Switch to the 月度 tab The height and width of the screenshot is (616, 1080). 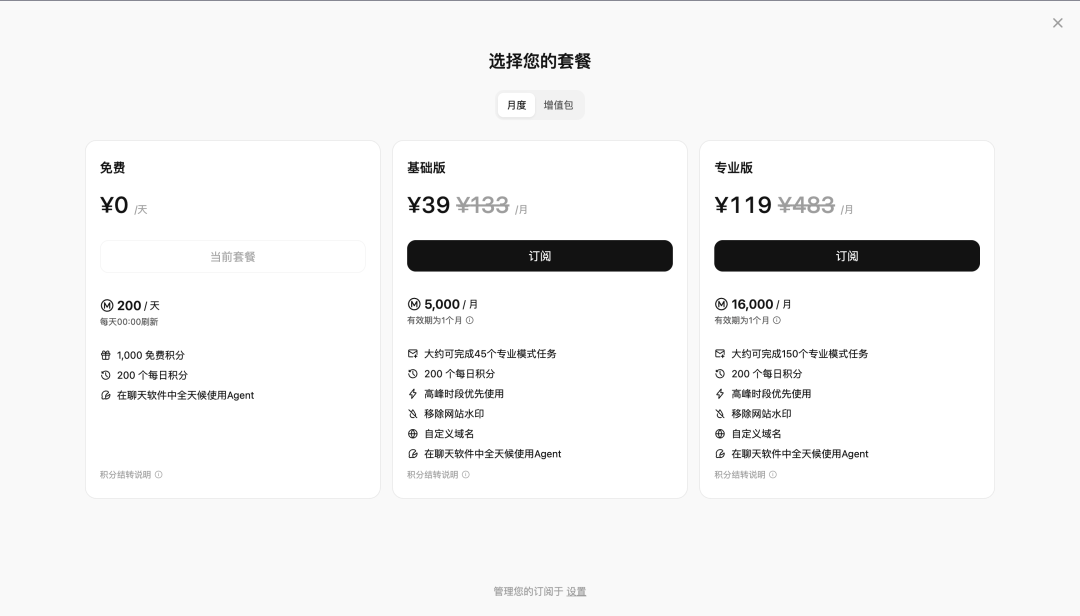click(x=516, y=105)
